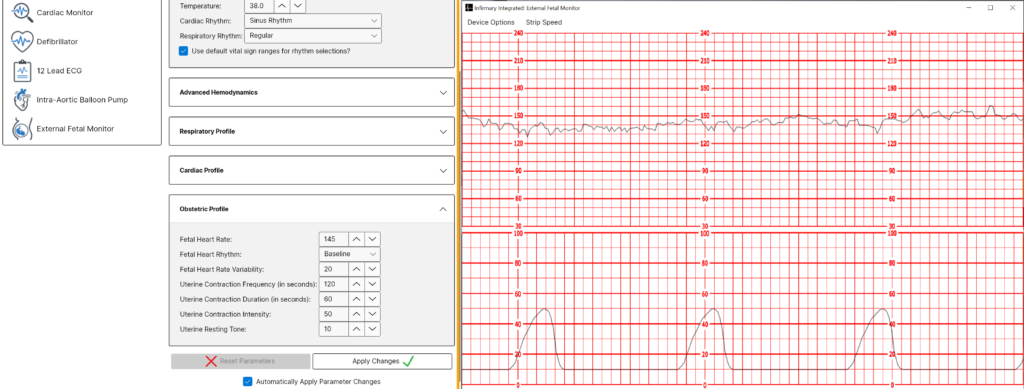
Task: Select the Defibrillator heart icon
Action: click(x=22, y=41)
